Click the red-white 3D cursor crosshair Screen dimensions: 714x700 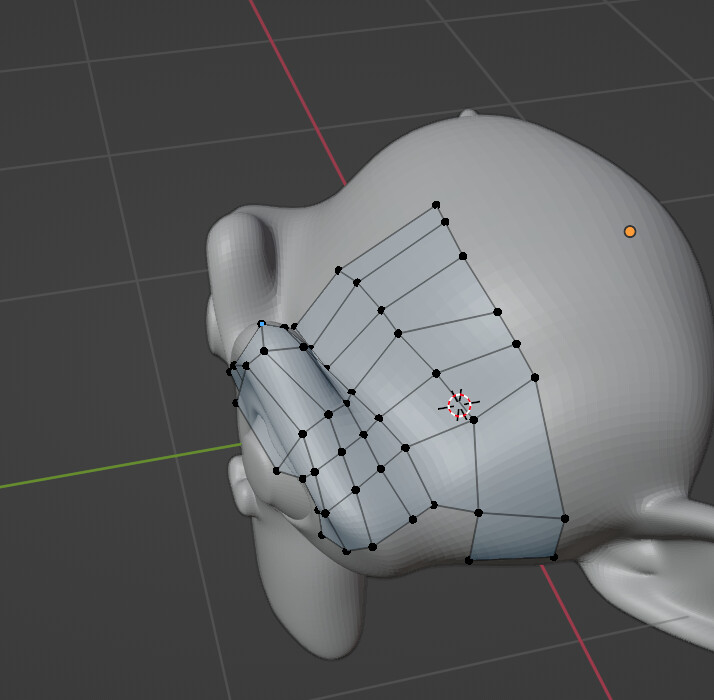459,405
